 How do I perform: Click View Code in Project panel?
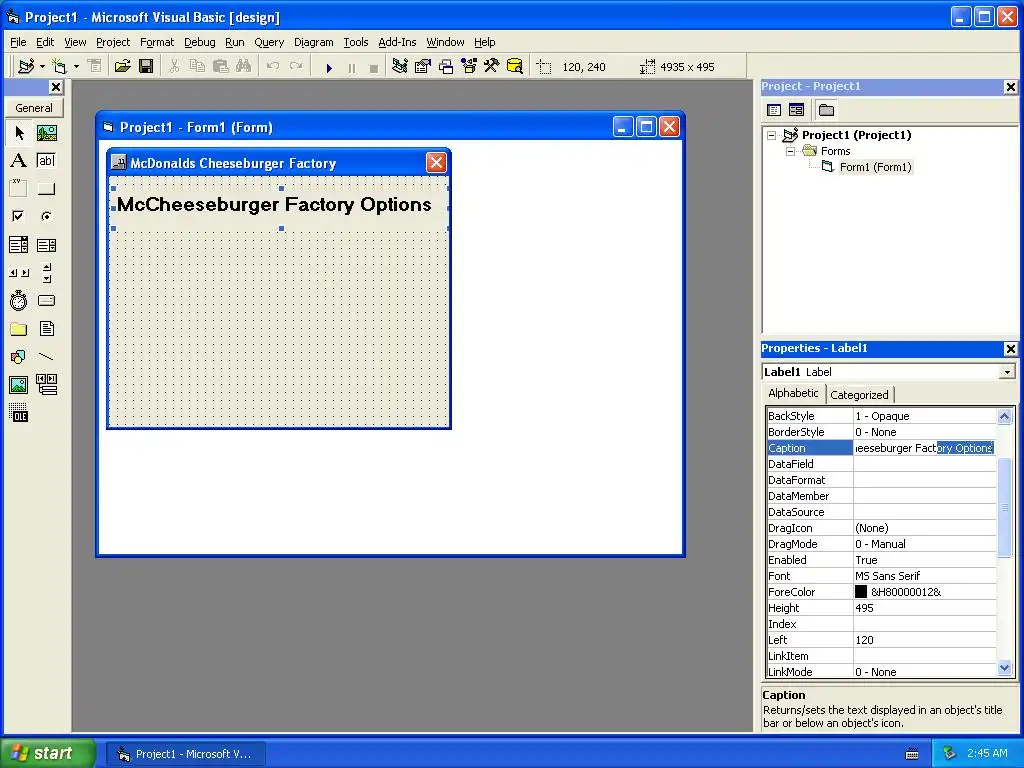click(x=774, y=110)
